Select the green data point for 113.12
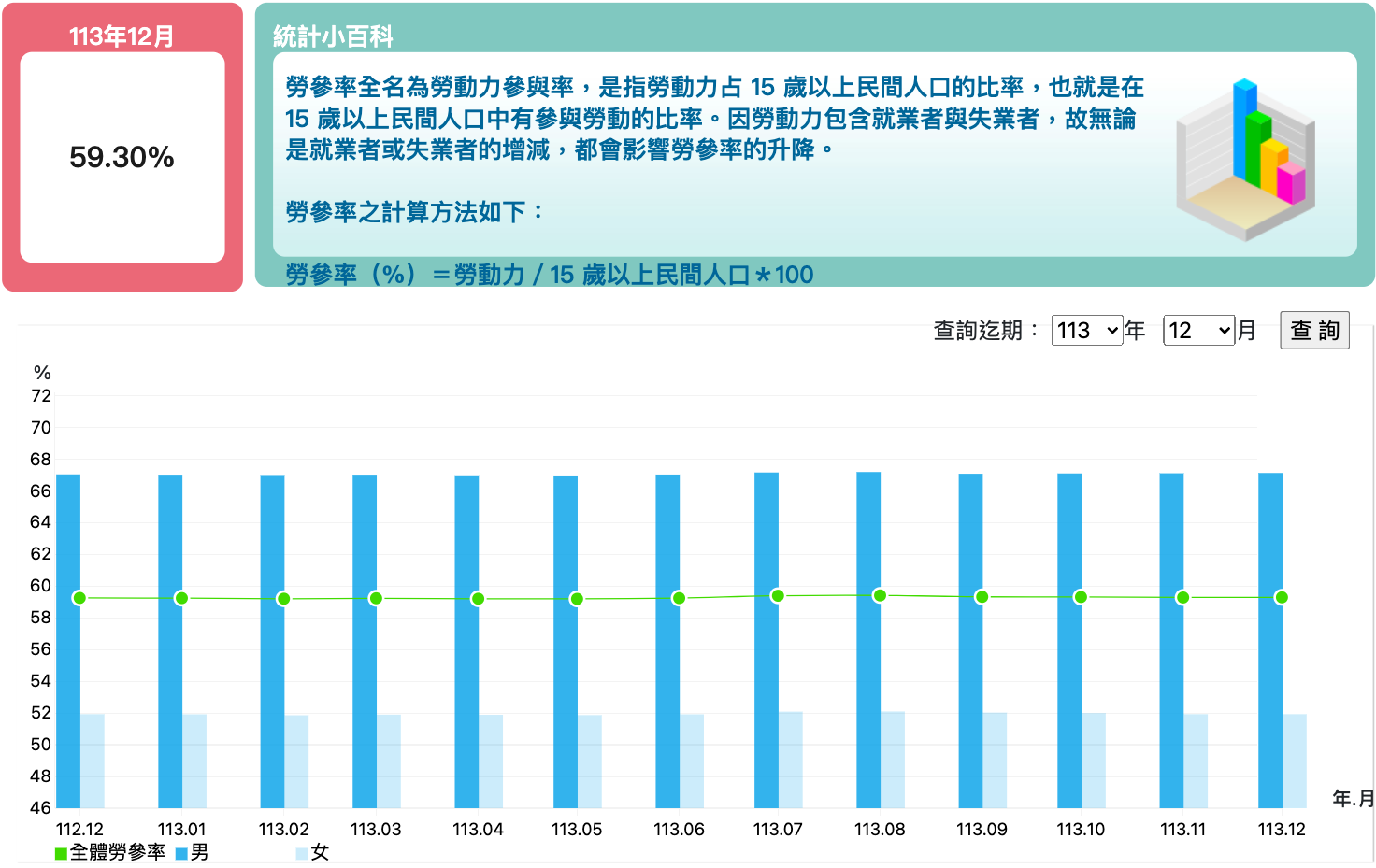This screenshot has width=1376, height=868. tap(1282, 597)
